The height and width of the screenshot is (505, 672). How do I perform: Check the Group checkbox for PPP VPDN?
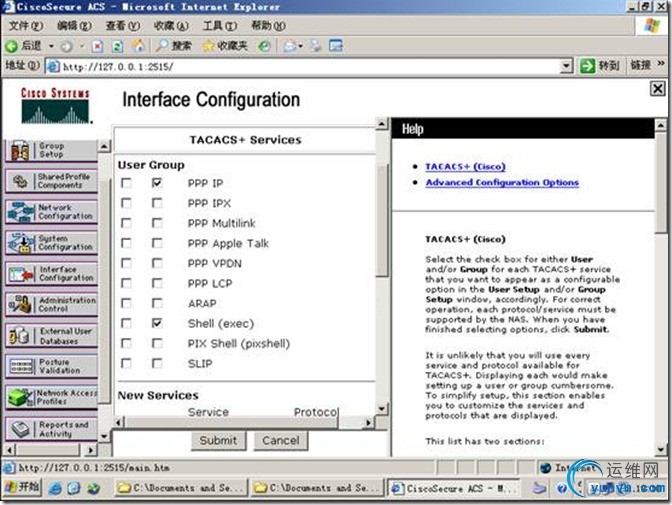coord(157,264)
